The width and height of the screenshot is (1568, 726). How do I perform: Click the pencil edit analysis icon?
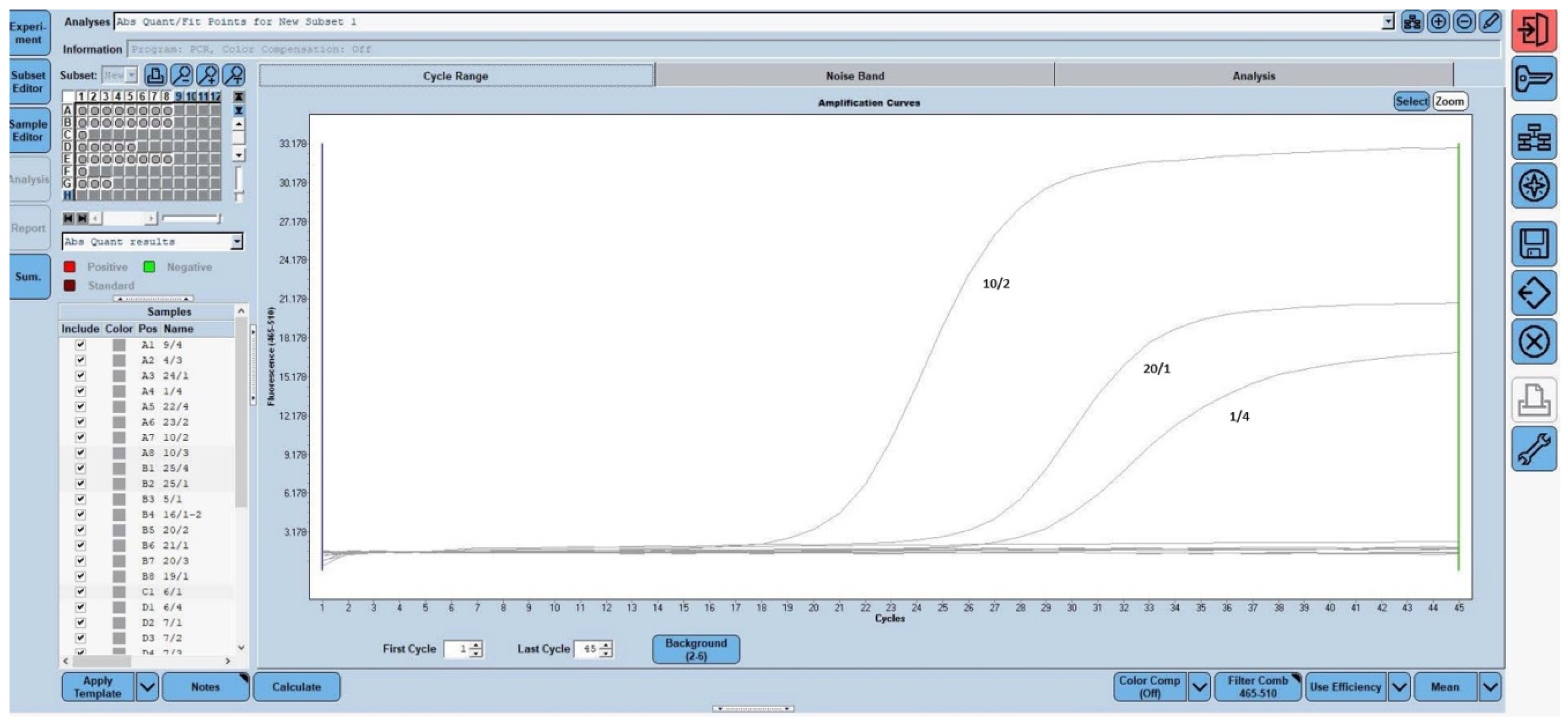pos(1490,22)
